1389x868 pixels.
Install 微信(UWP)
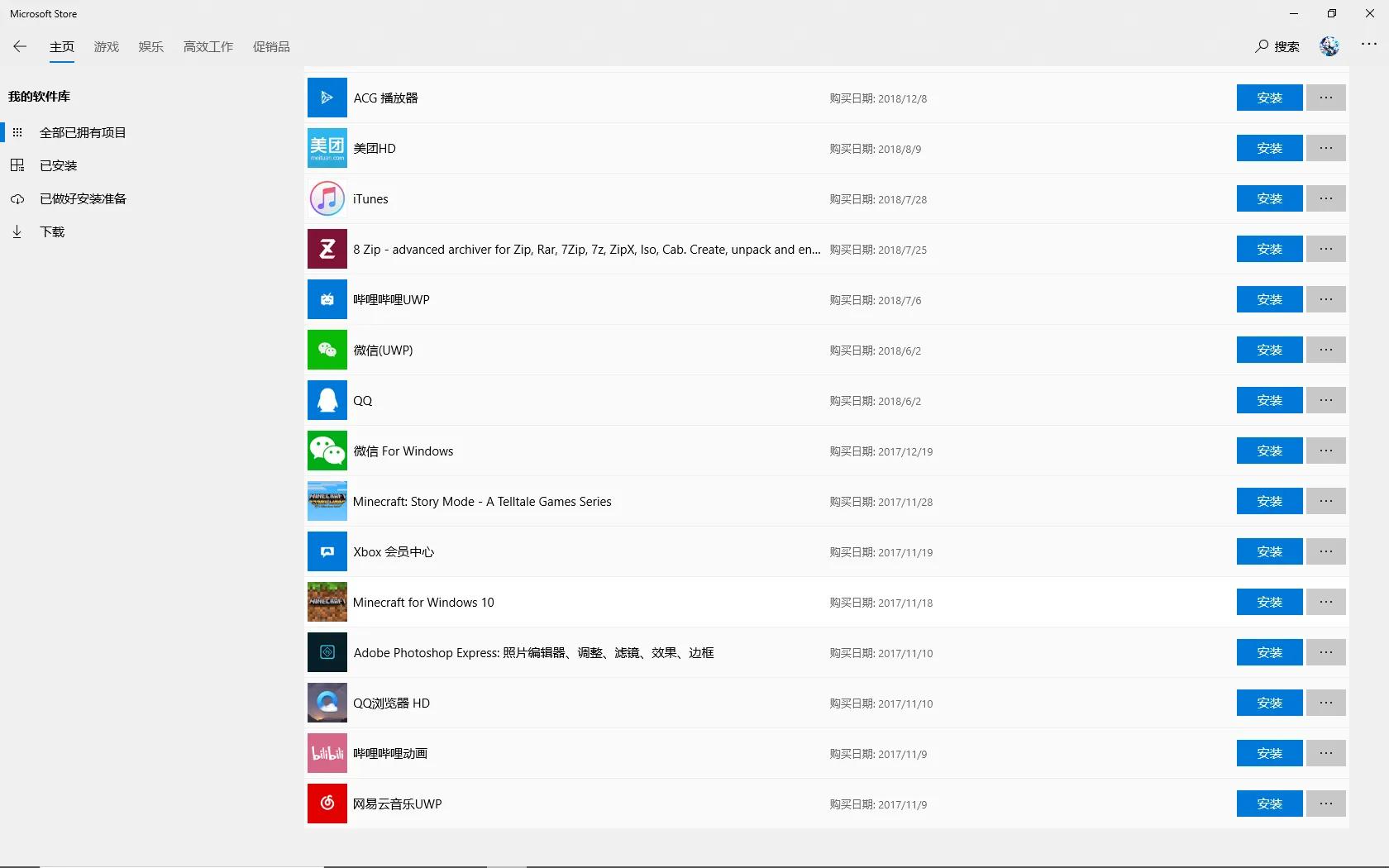pos(1270,350)
